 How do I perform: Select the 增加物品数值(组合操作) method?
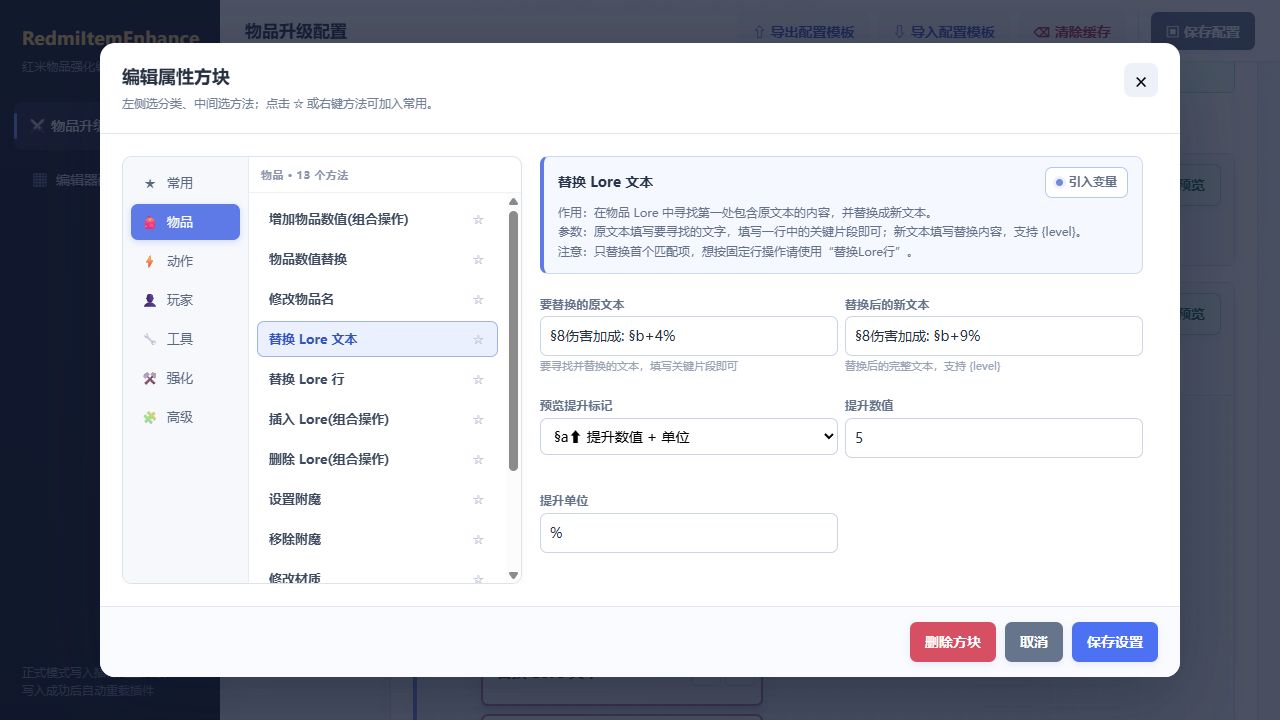coord(377,219)
